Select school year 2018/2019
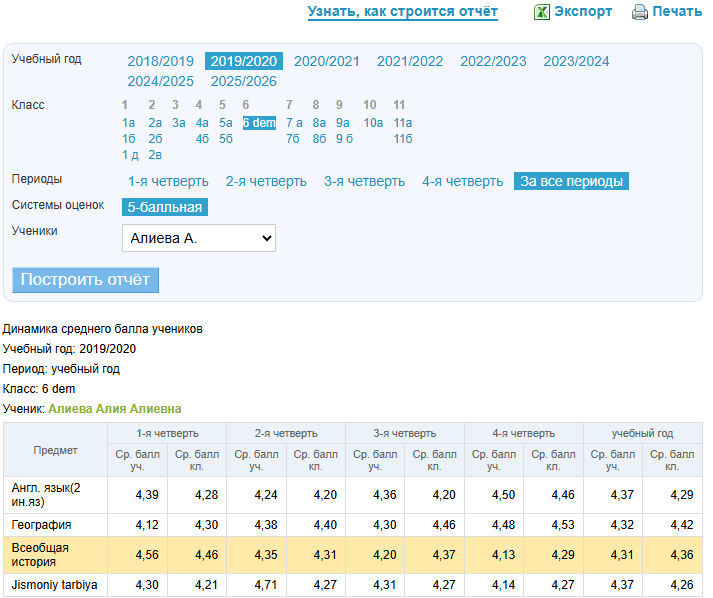 160,61
